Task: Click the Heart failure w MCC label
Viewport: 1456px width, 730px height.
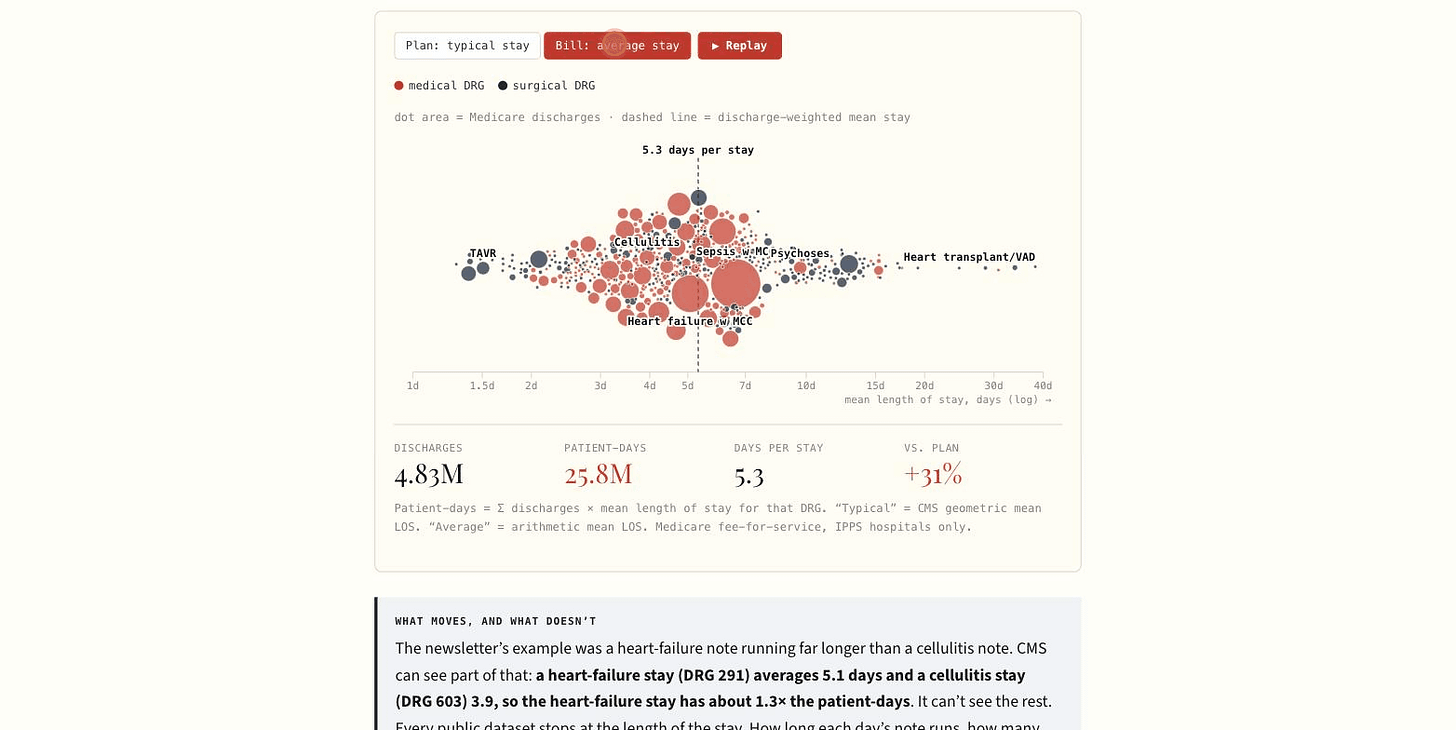Action: point(690,321)
